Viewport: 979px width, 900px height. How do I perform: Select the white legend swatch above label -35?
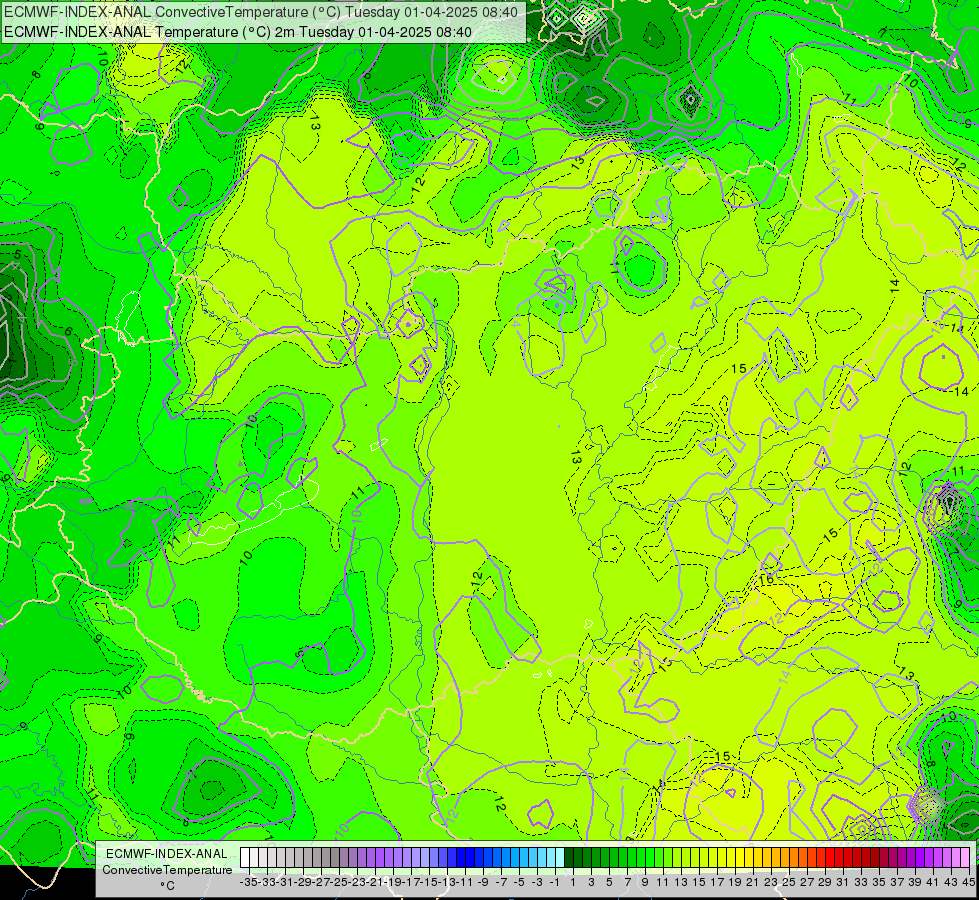point(245,858)
